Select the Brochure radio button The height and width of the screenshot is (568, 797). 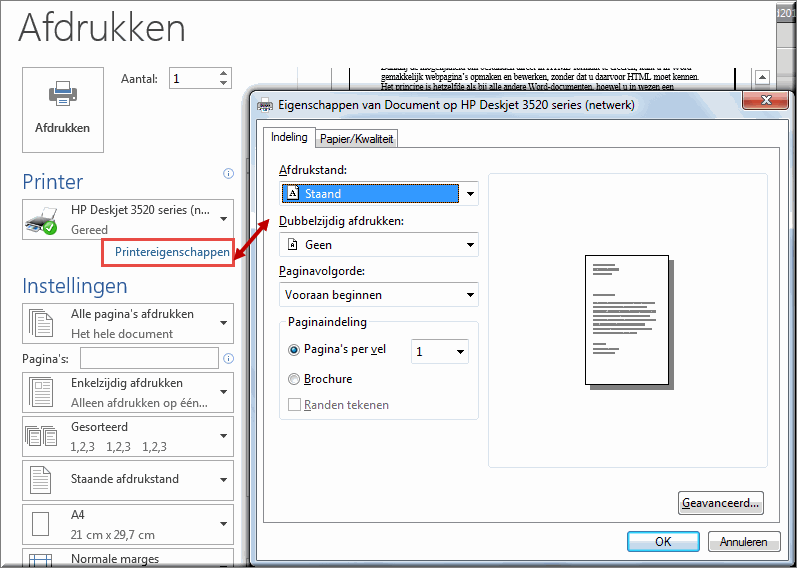[x=294, y=379]
